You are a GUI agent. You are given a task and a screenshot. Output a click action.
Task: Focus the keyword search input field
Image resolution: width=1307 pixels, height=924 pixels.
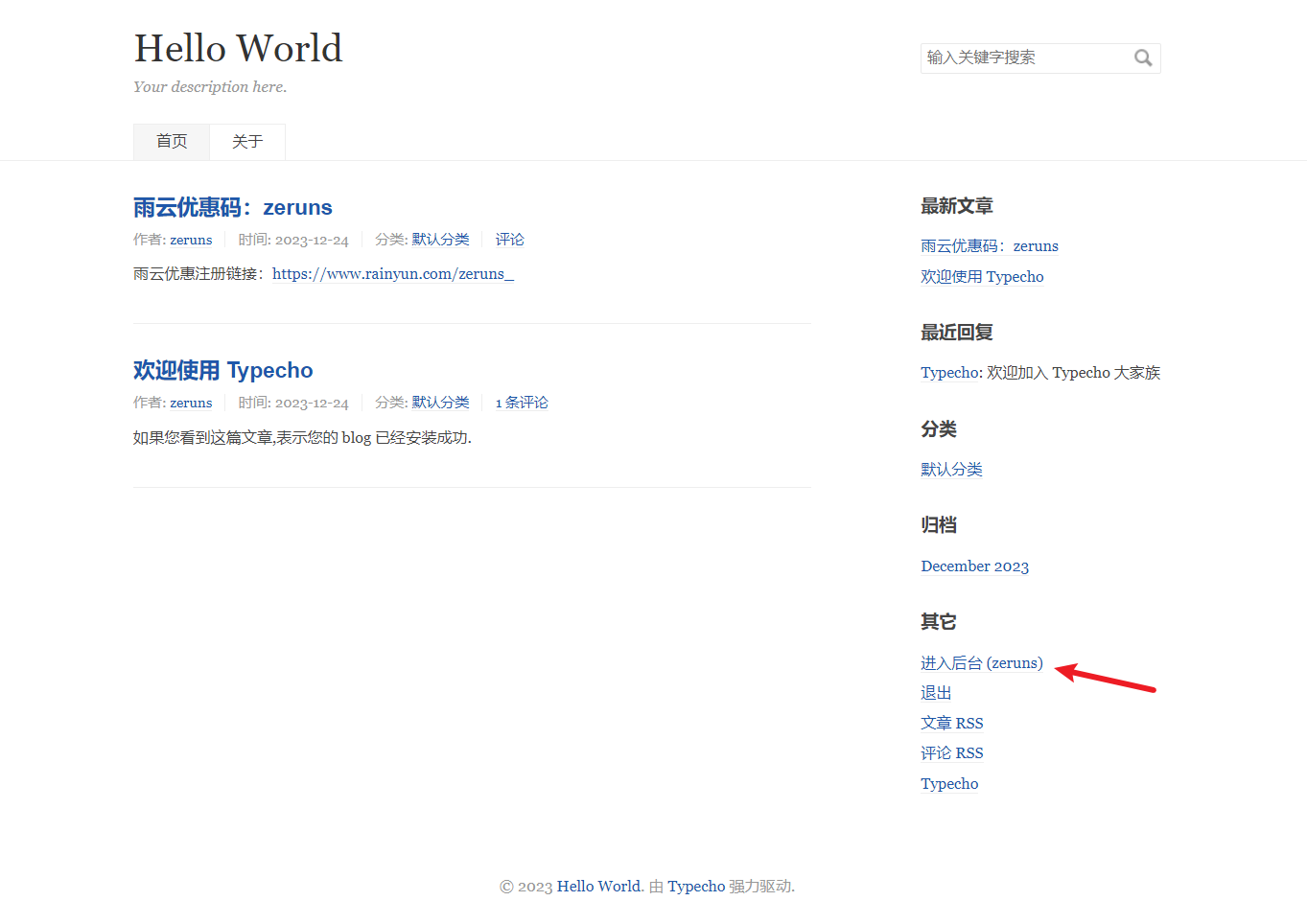pos(1040,58)
